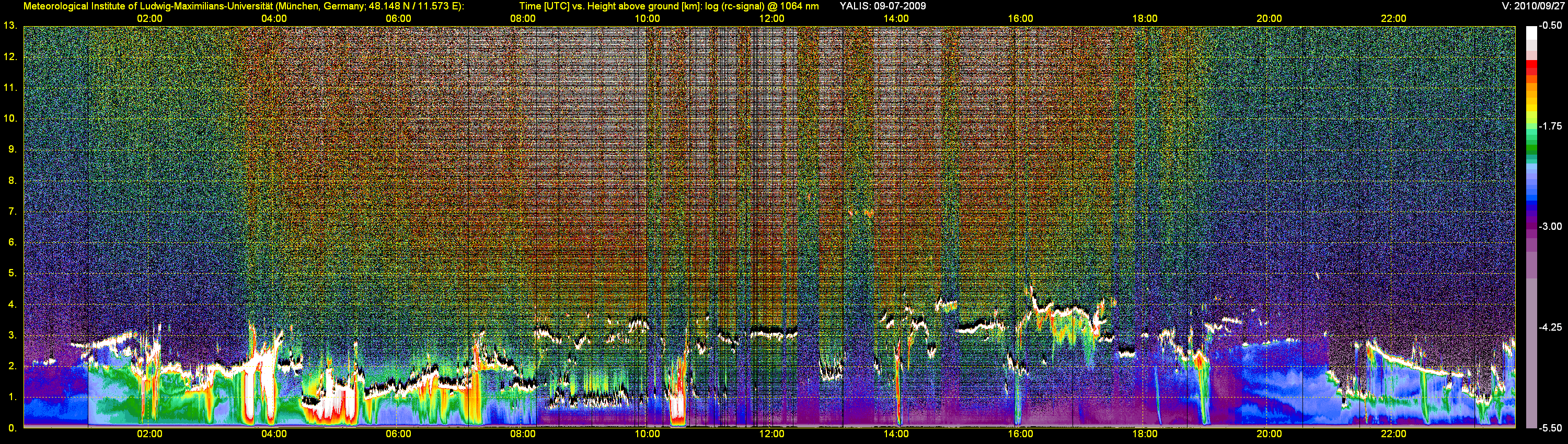Click the 'YALIS: 09-07-2009' date label
Screen dimensions: 1568x444
883,6
